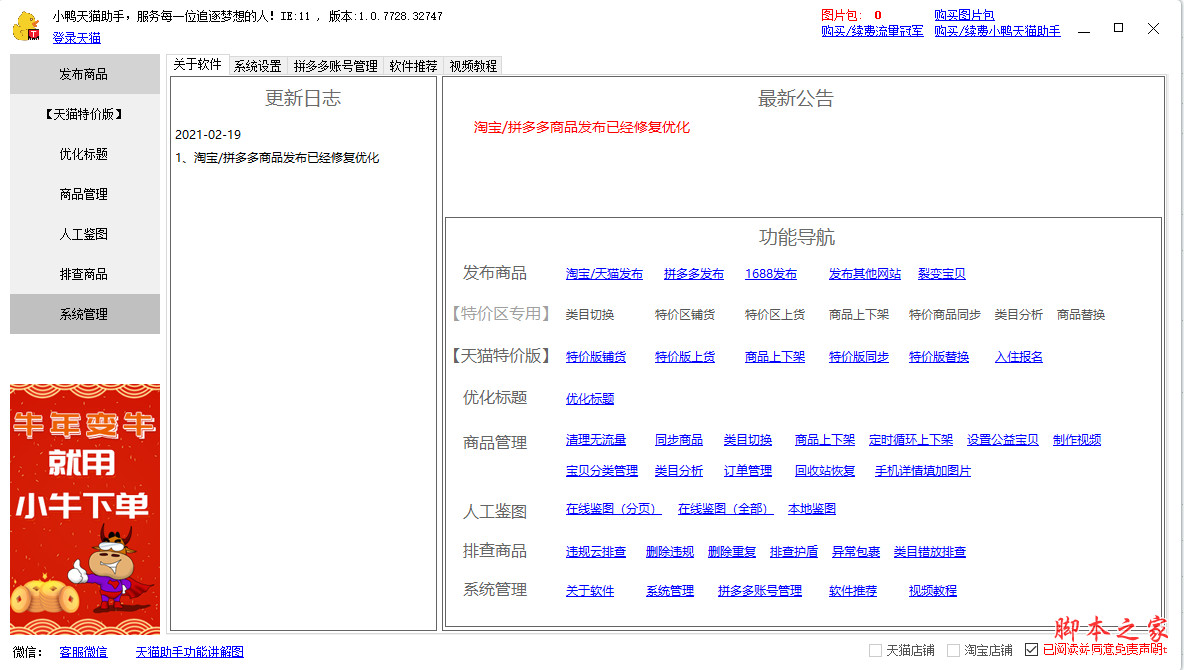Viewport: 1184px width, 670px height.
Task: Open 排查商品 in the sidebar
Action: (x=84, y=274)
